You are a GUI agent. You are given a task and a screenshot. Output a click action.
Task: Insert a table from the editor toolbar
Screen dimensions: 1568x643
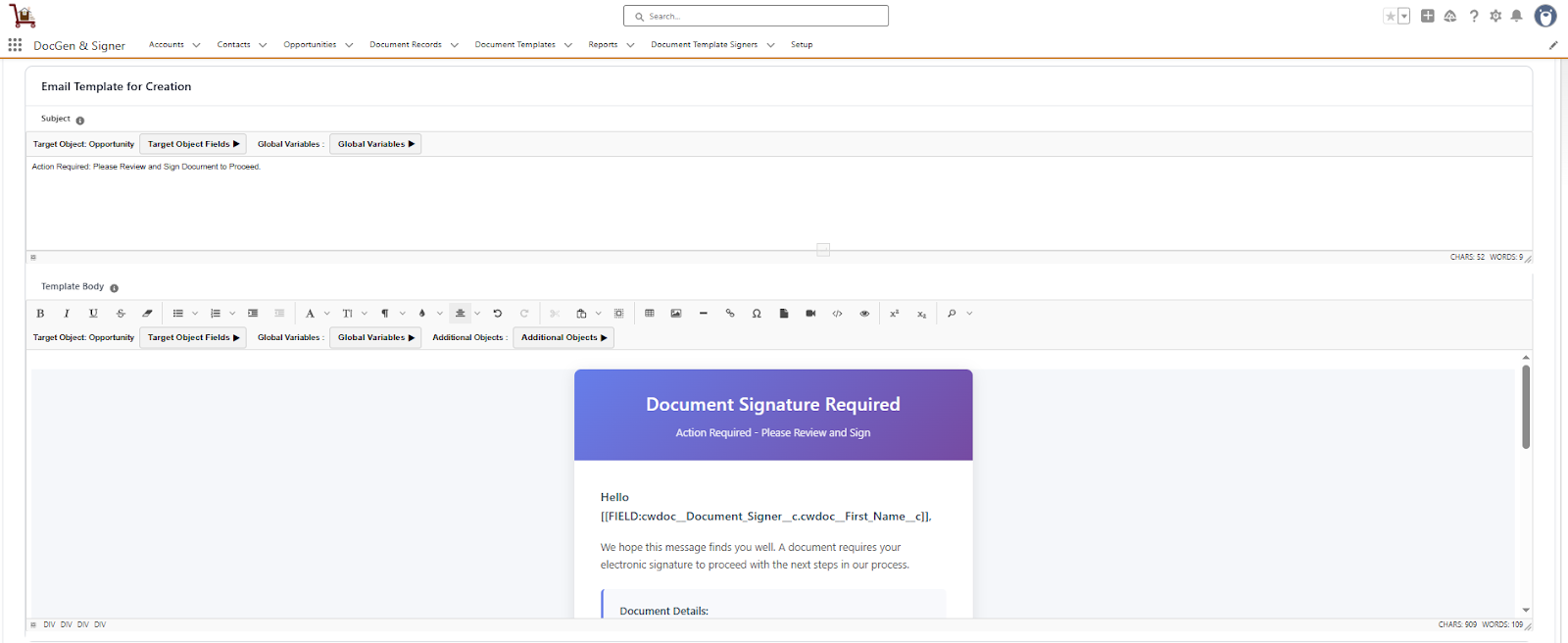click(x=649, y=314)
